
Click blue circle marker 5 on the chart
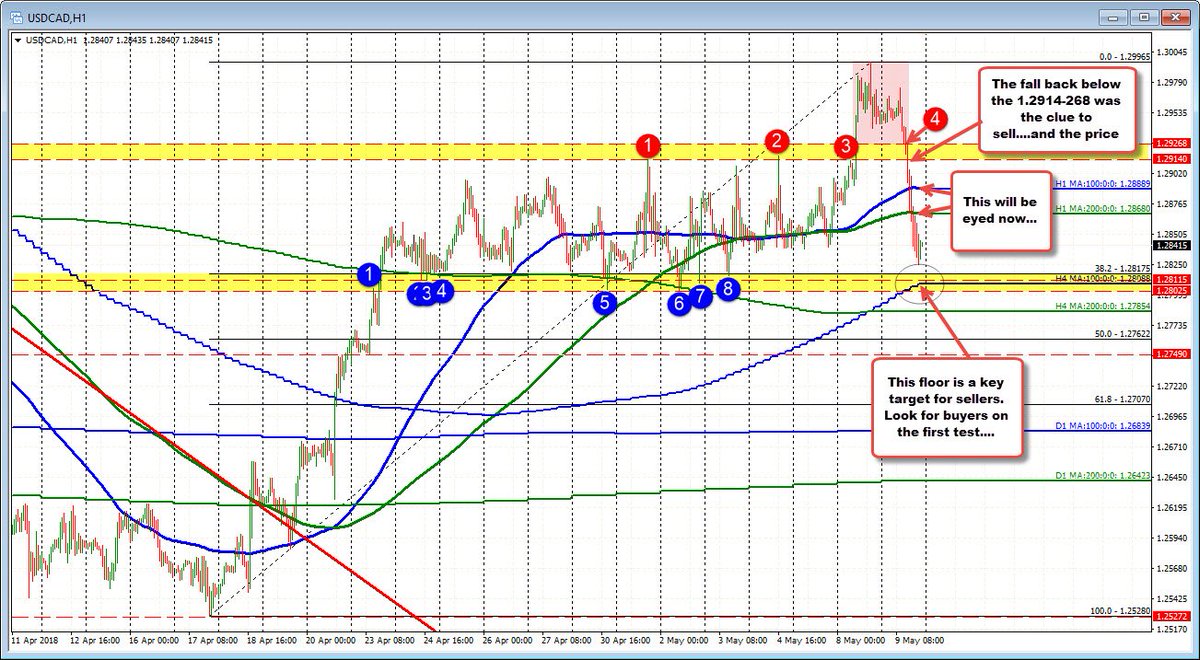[x=604, y=301]
